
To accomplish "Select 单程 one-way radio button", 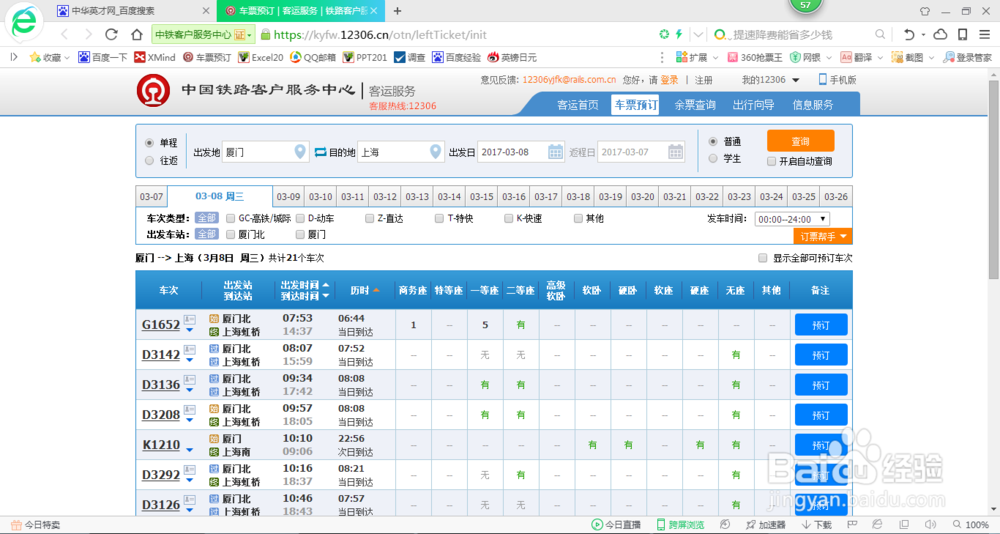I will [149, 143].
